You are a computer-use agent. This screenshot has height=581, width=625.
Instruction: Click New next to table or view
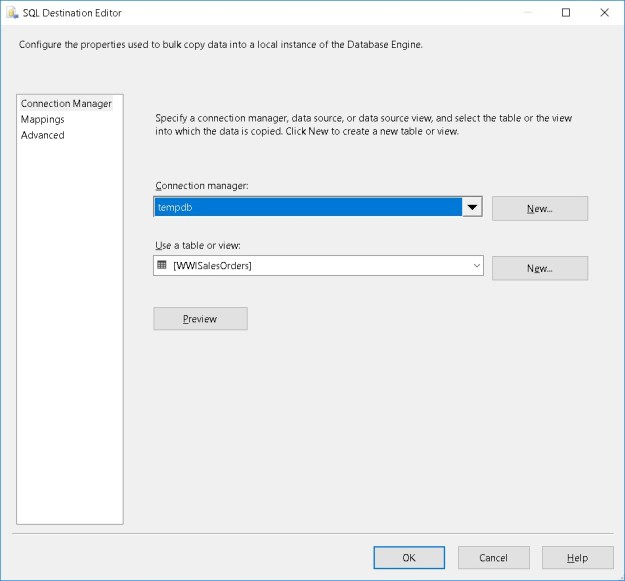540,268
